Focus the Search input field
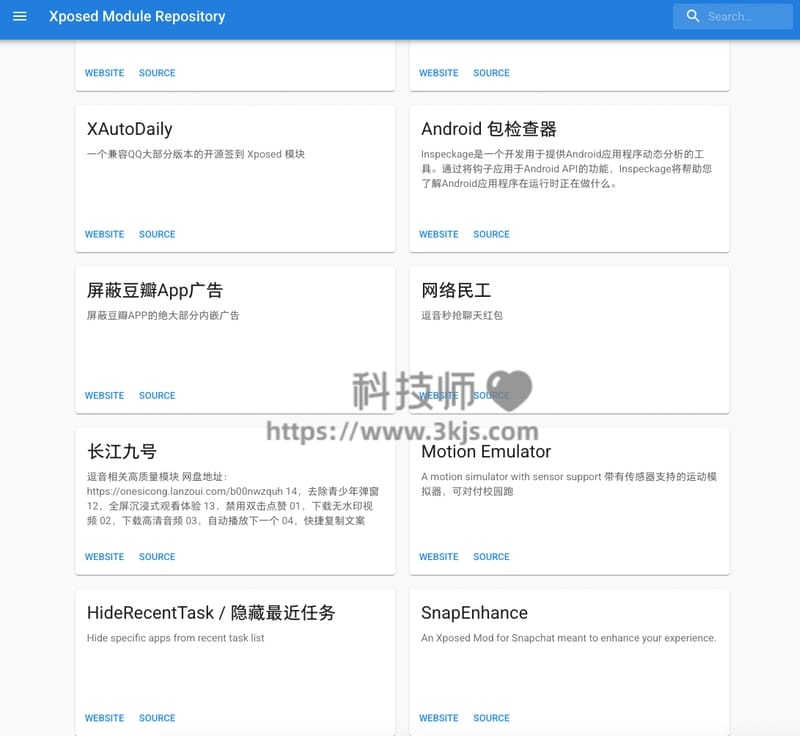This screenshot has height=736, width=800. point(732,16)
